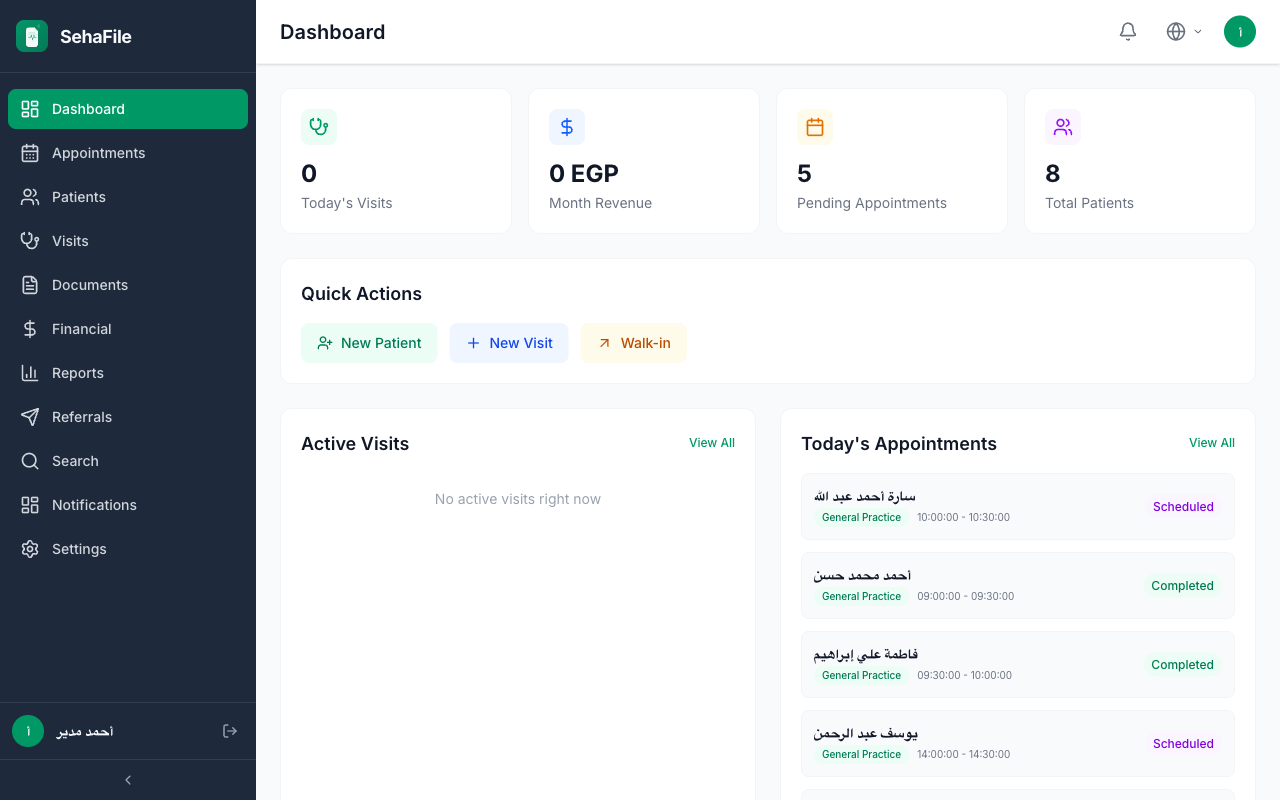
Task: Click the green user avatar in header
Action: pos(1240,32)
